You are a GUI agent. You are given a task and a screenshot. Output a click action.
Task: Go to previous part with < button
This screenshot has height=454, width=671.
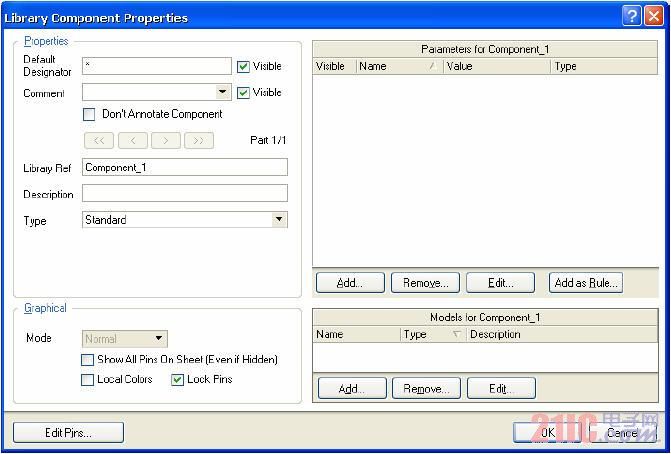(132, 141)
